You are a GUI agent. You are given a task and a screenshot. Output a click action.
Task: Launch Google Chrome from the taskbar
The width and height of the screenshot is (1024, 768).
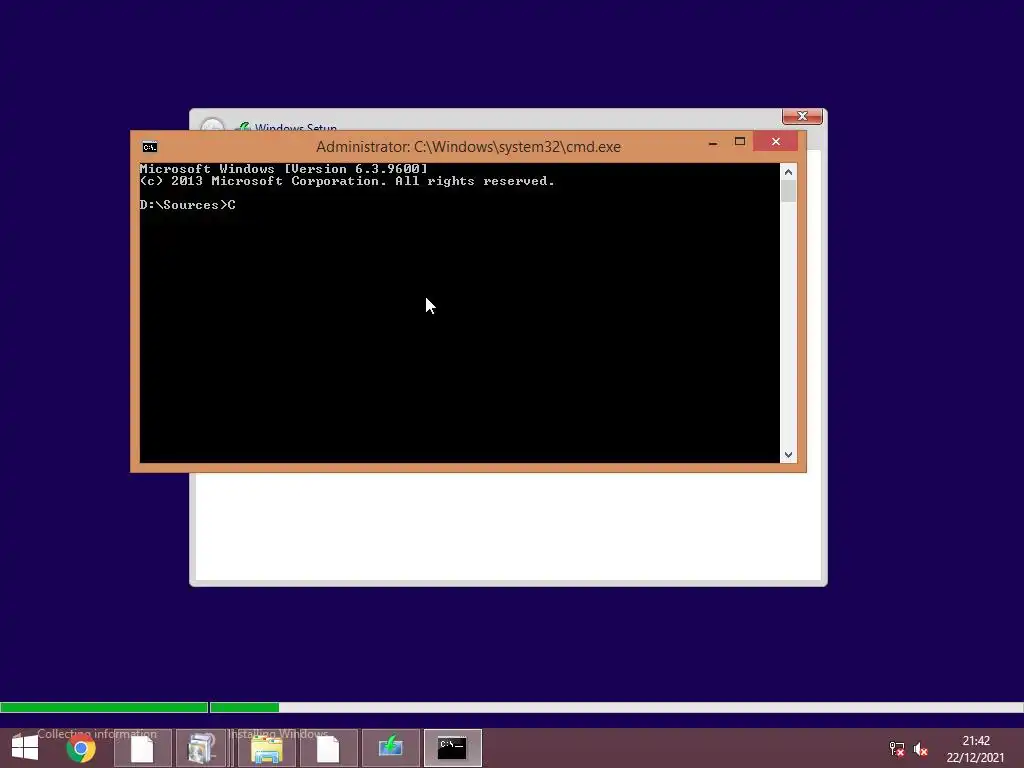[81, 748]
